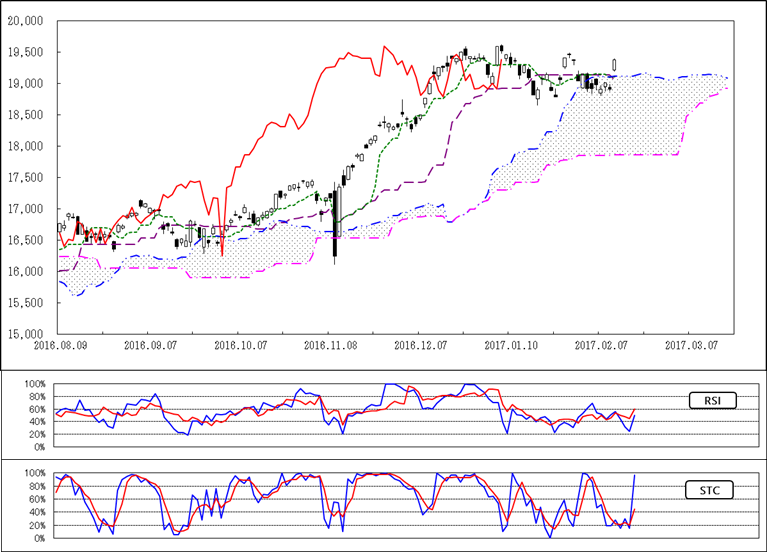Select the 2016.08.09 date axis label
The width and height of the screenshot is (767, 552).
coord(59,343)
